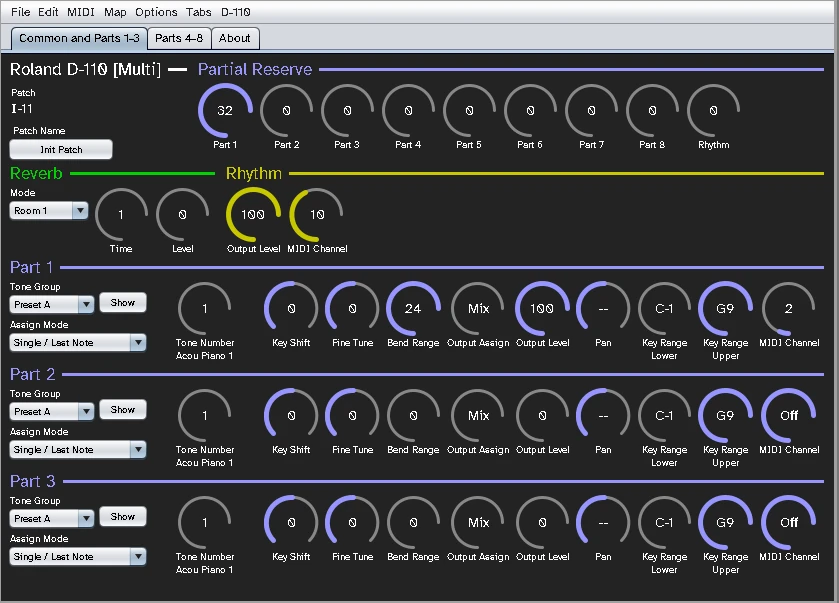Open the Options menu
This screenshot has height=603, width=839.
click(156, 12)
